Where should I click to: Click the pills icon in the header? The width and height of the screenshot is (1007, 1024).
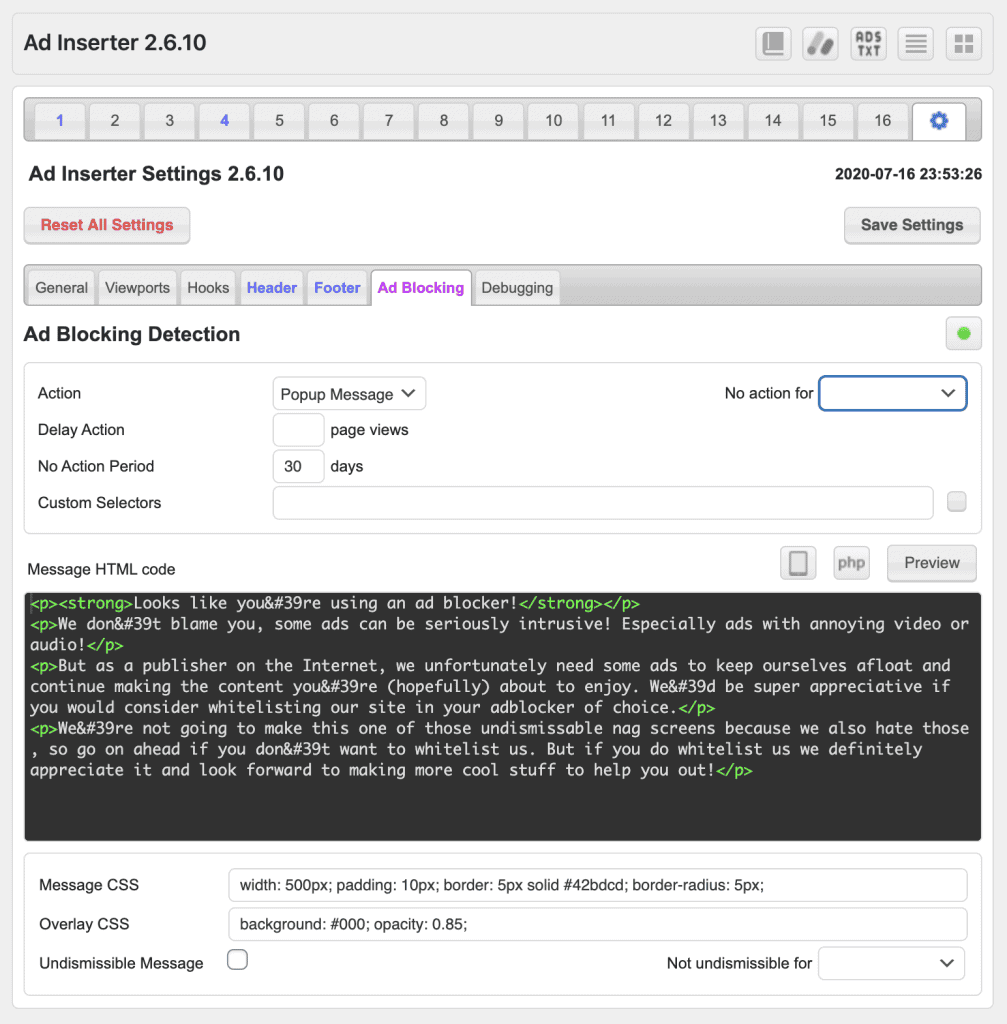click(x=820, y=44)
